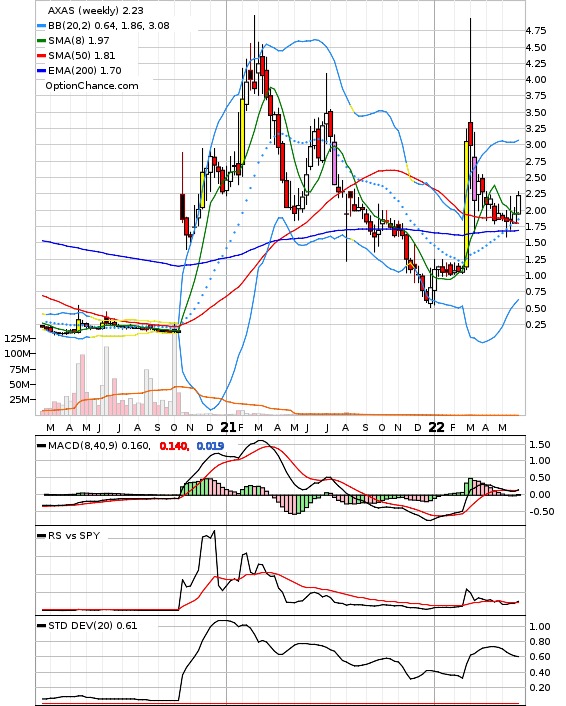This screenshot has height=706, width=566.
Task: Click the OptionChance.com watermark text
Action: (x=92, y=86)
